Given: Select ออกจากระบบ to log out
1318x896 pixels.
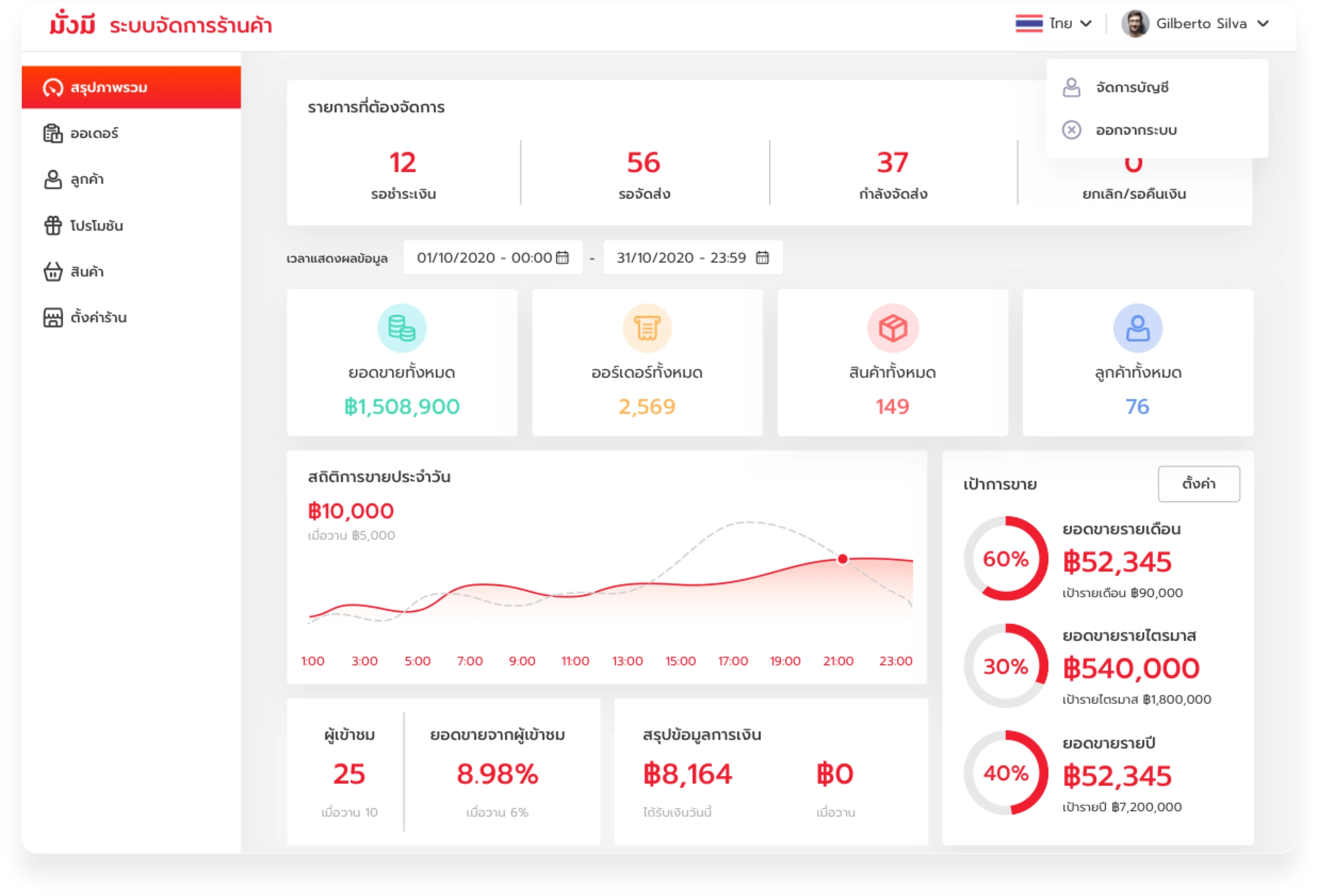Looking at the screenshot, I should (x=1135, y=130).
